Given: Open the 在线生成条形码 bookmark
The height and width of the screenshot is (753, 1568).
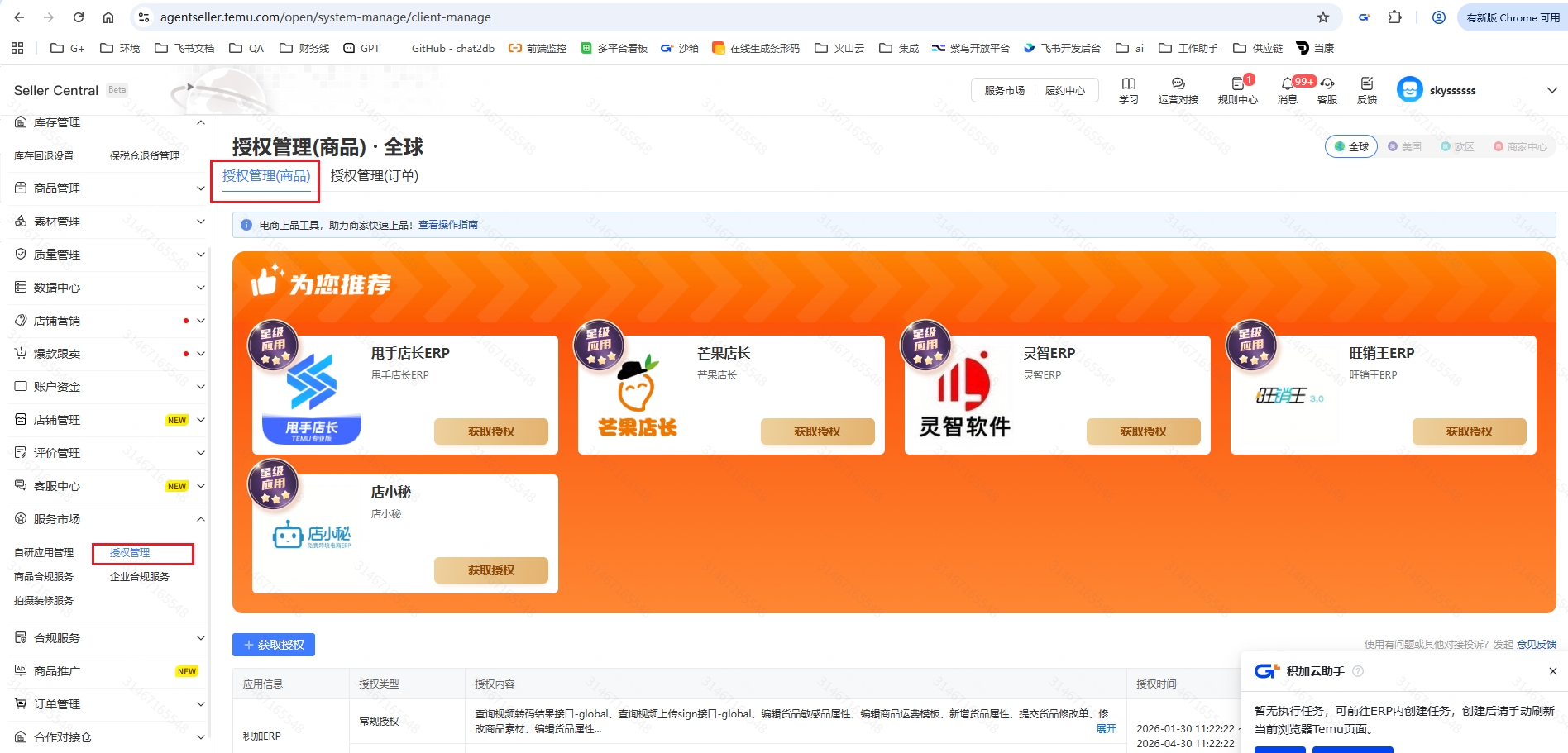Looking at the screenshot, I should pos(756,48).
